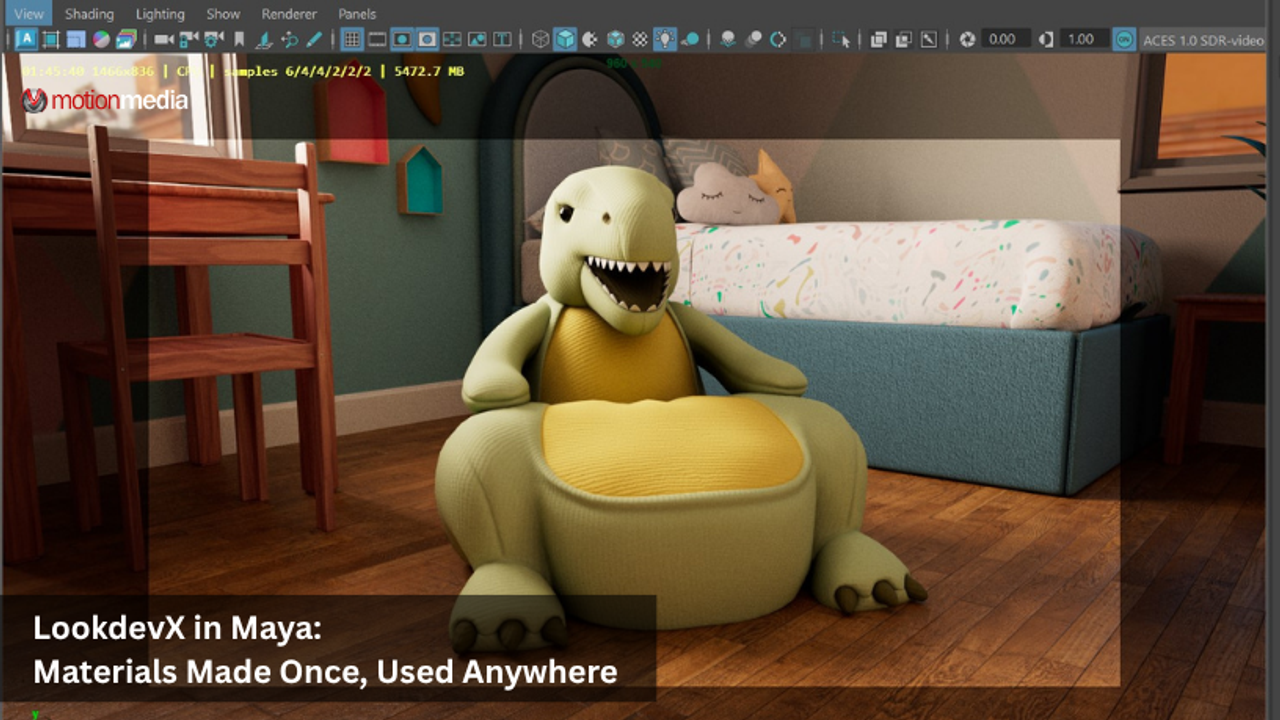Open the Panels menu
Screen dimensions: 1280x720
(359, 14)
